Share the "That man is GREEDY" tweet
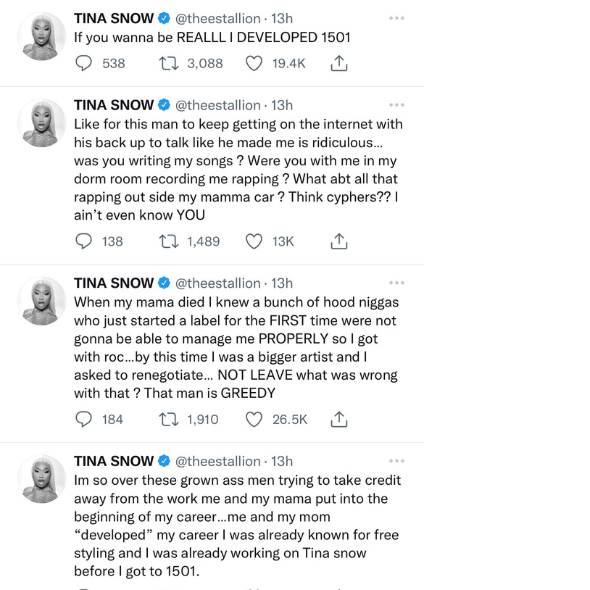The height and width of the screenshot is (590, 590). pos(339,419)
